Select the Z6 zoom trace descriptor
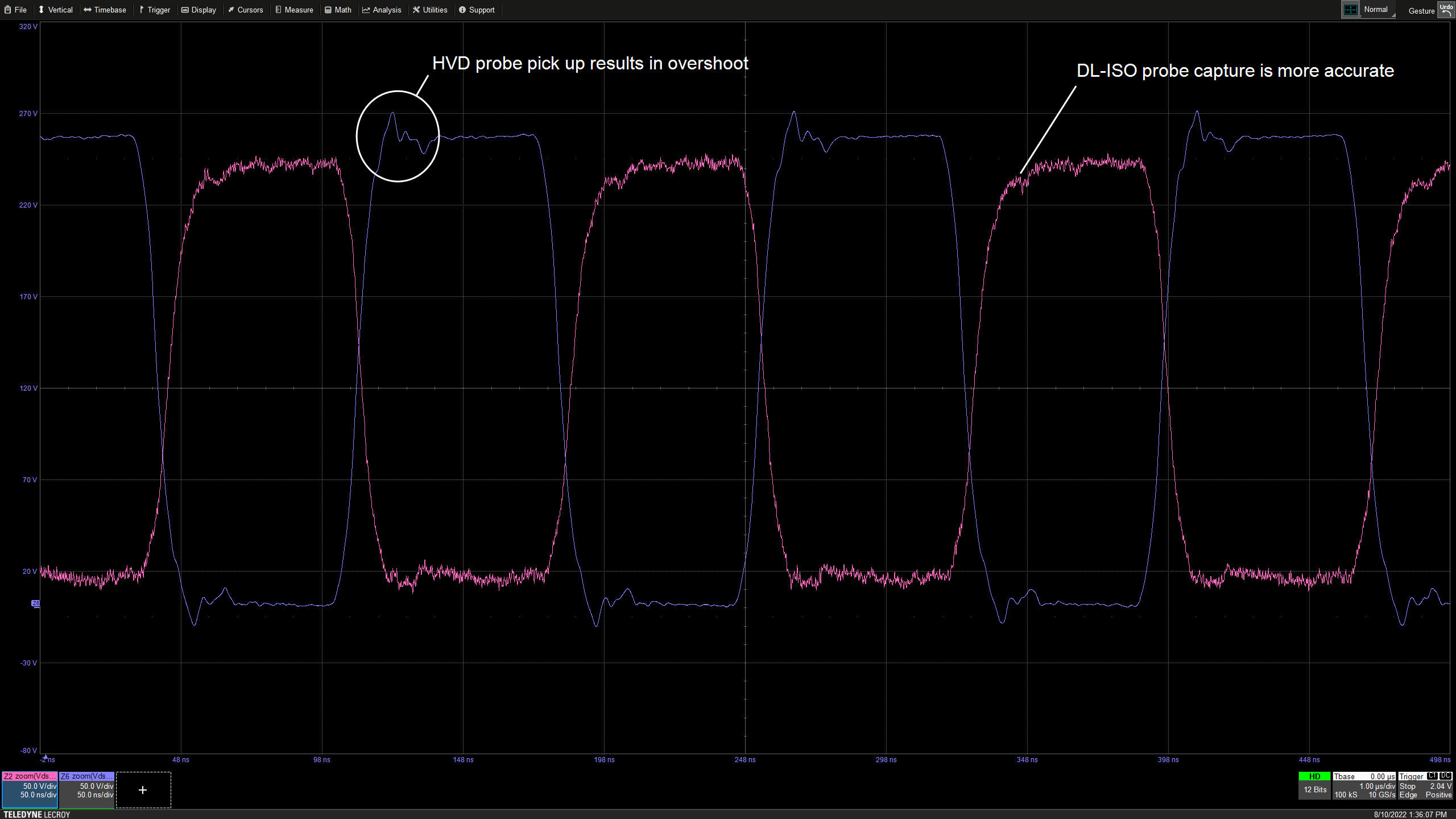Image resolution: width=1456 pixels, height=819 pixels. [x=87, y=791]
